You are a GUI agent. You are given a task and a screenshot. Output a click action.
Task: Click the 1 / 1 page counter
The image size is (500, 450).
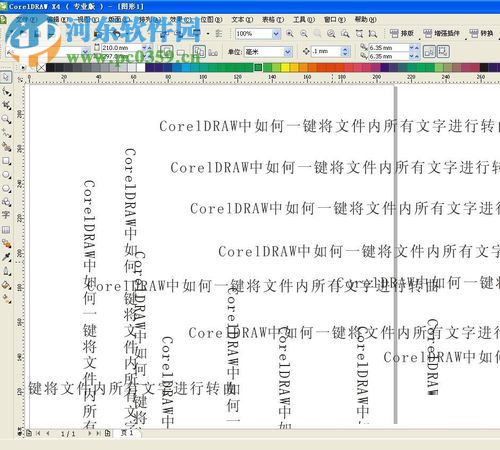click(x=68, y=434)
